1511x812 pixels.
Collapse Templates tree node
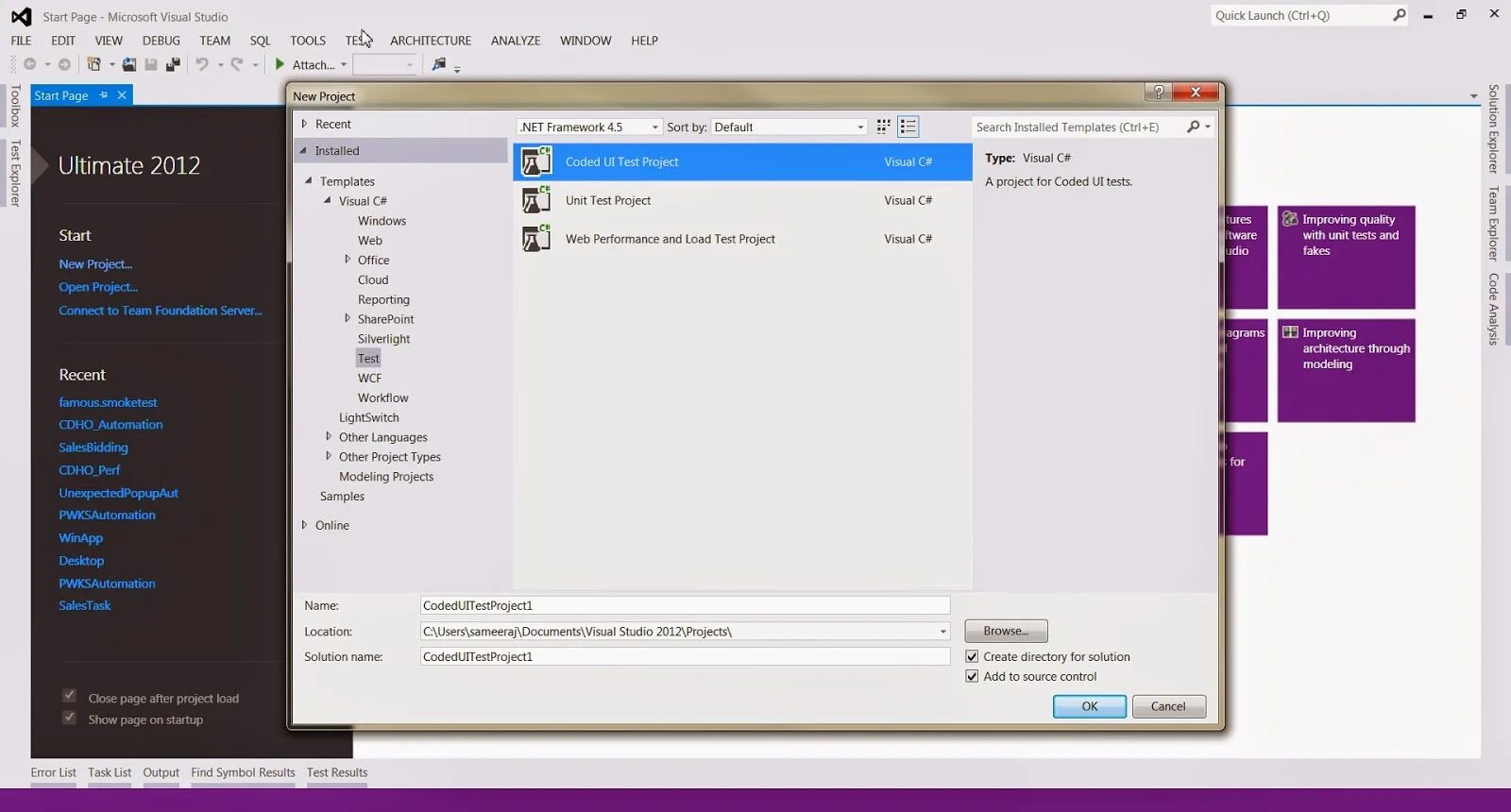tap(309, 180)
